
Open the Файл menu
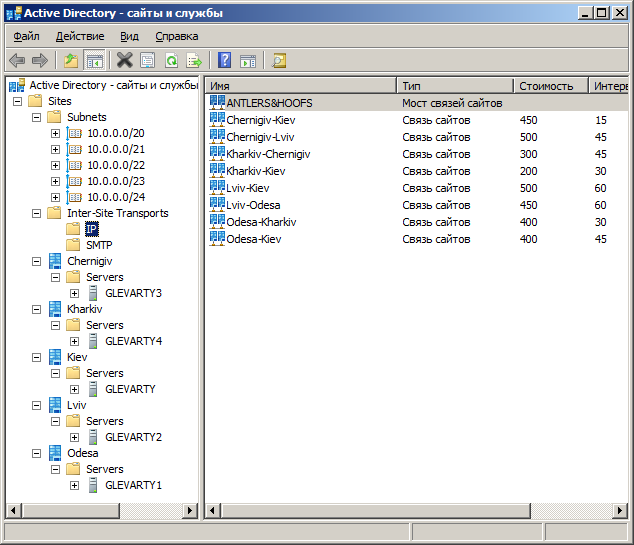[x=26, y=36]
